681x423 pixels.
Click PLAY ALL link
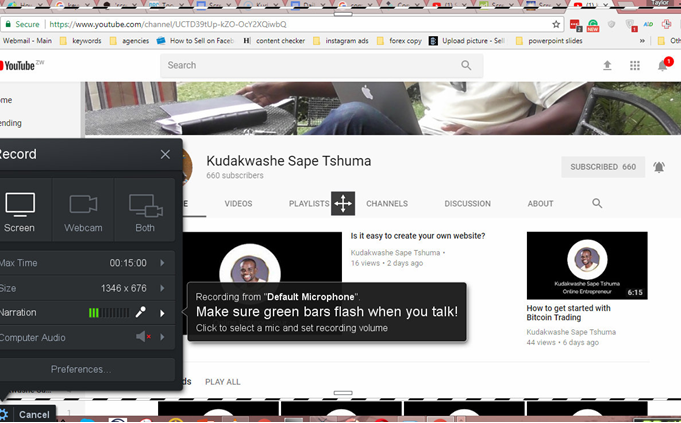tap(223, 382)
